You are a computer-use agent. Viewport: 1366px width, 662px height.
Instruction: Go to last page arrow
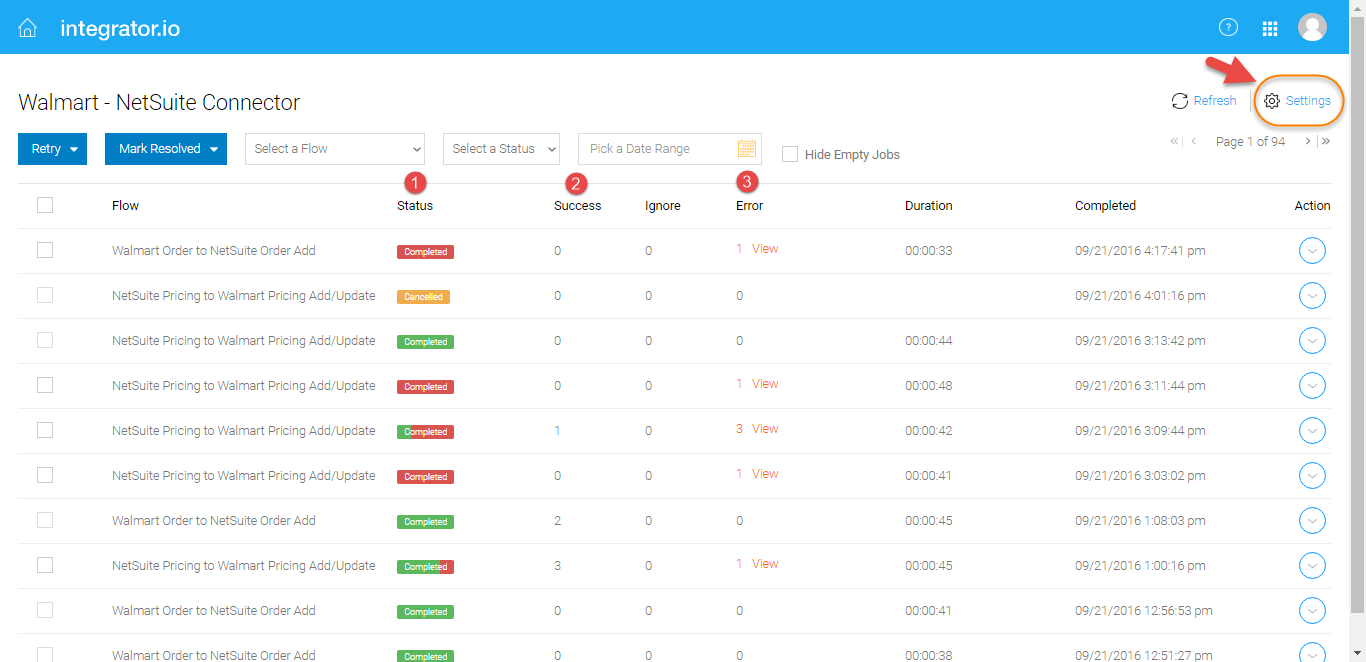coord(1325,142)
